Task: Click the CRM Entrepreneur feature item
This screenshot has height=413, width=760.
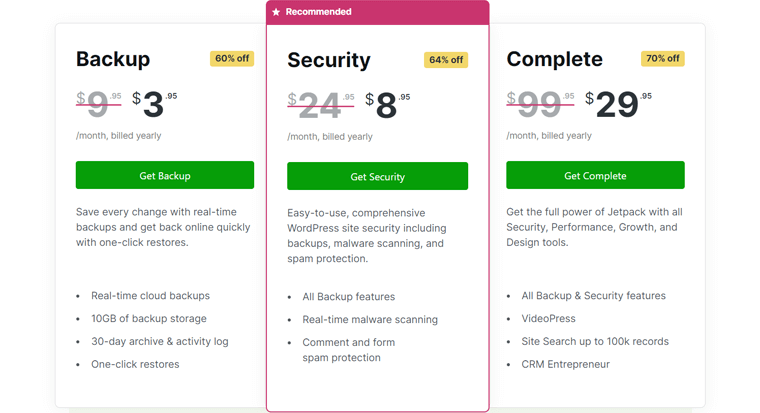Action: pos(566,364)
